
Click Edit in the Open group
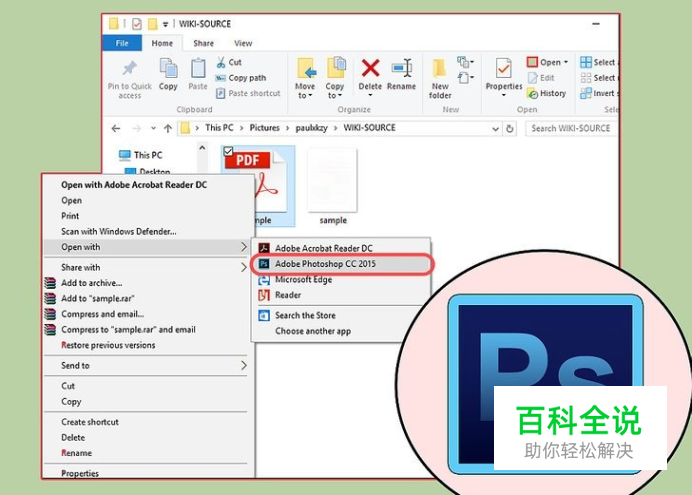(541, 78)
